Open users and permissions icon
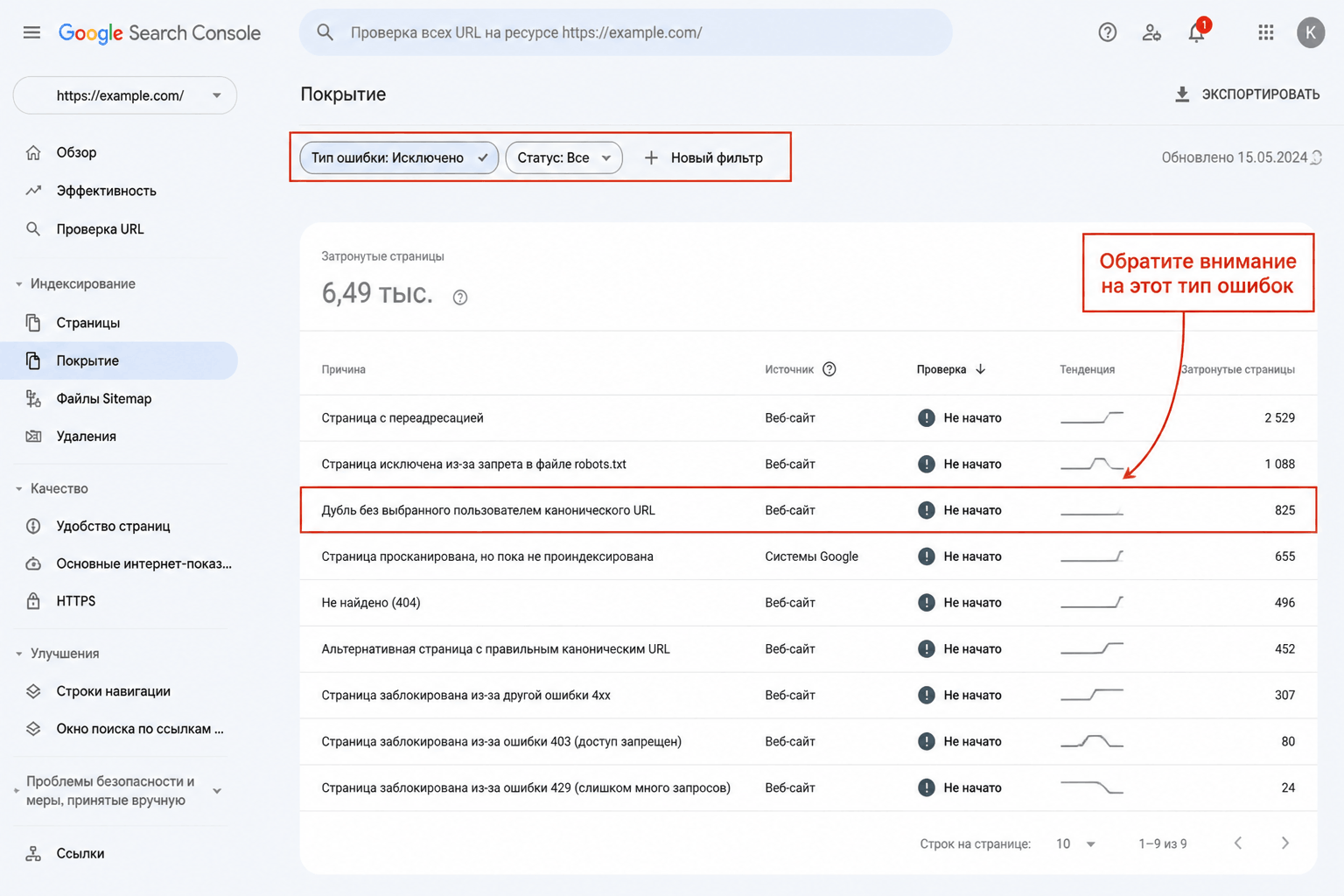1344x896 pixels. [x=1151, y=32]
